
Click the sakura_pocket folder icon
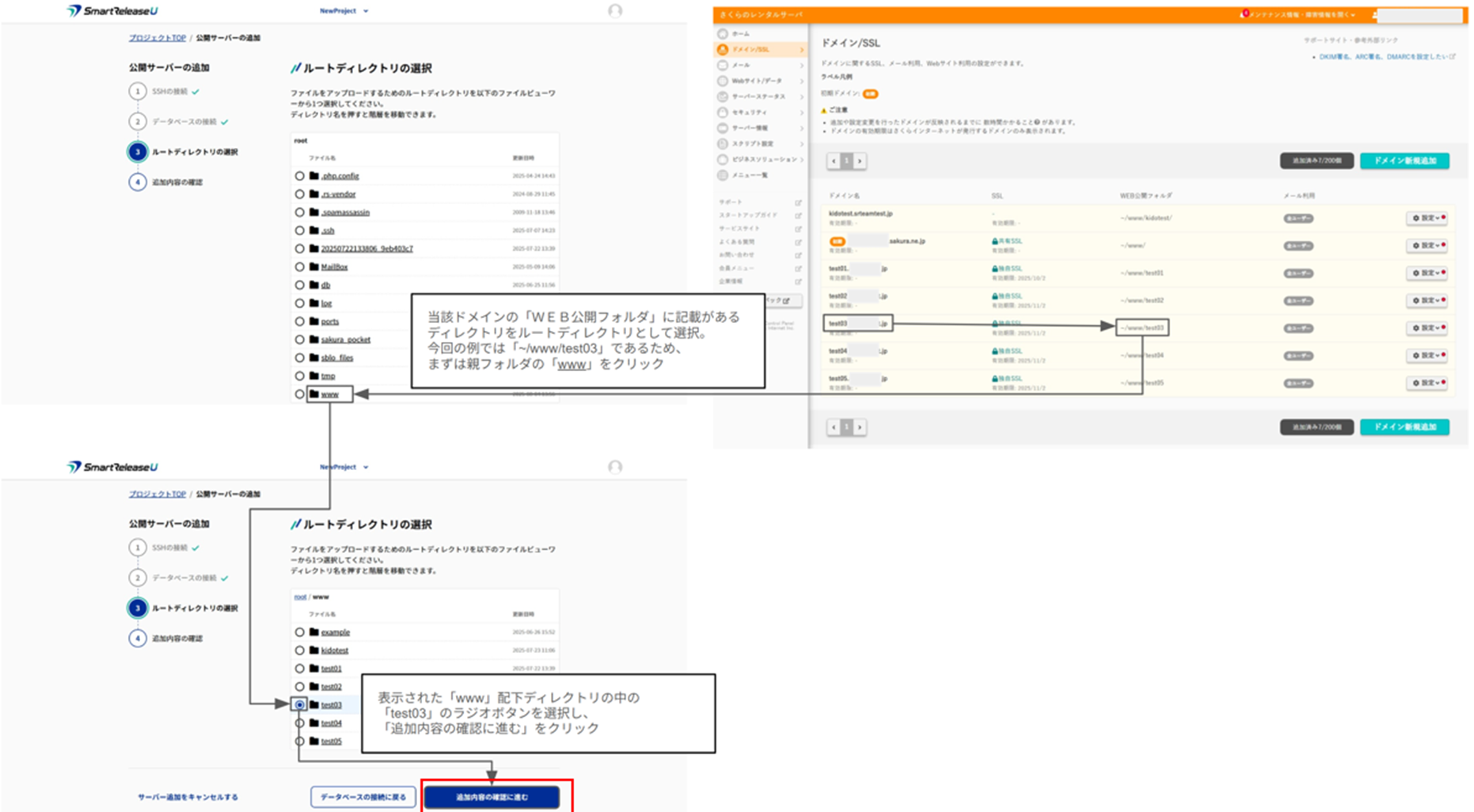point(314,340)
